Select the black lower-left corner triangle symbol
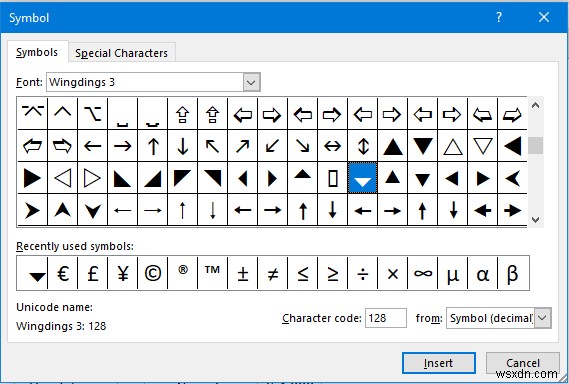The width and height of the screenshot is (569, 384). coord(122,178)
